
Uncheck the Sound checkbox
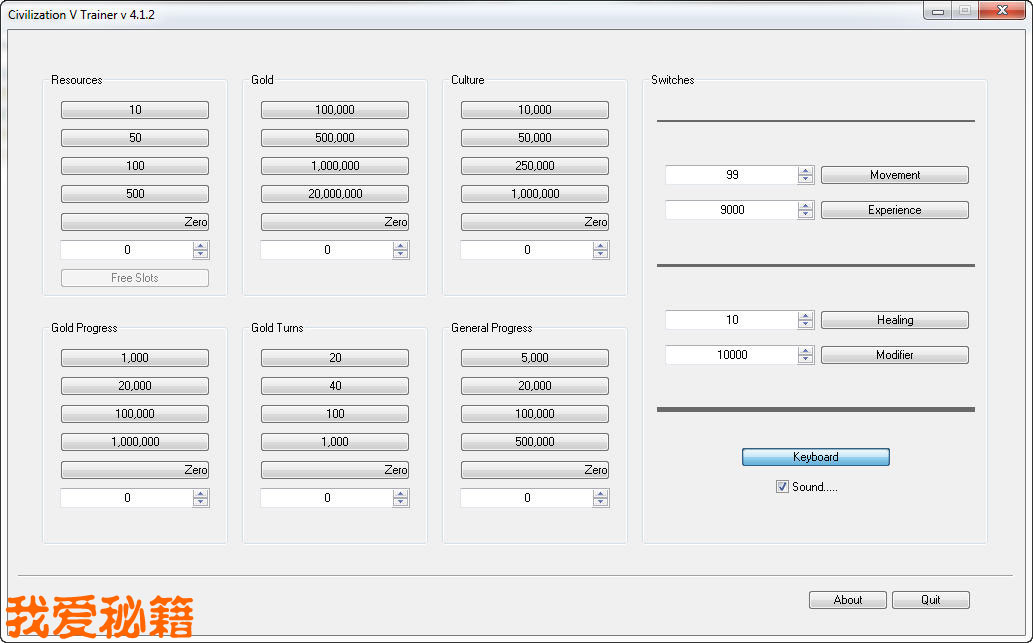click(x=782, y=487)
